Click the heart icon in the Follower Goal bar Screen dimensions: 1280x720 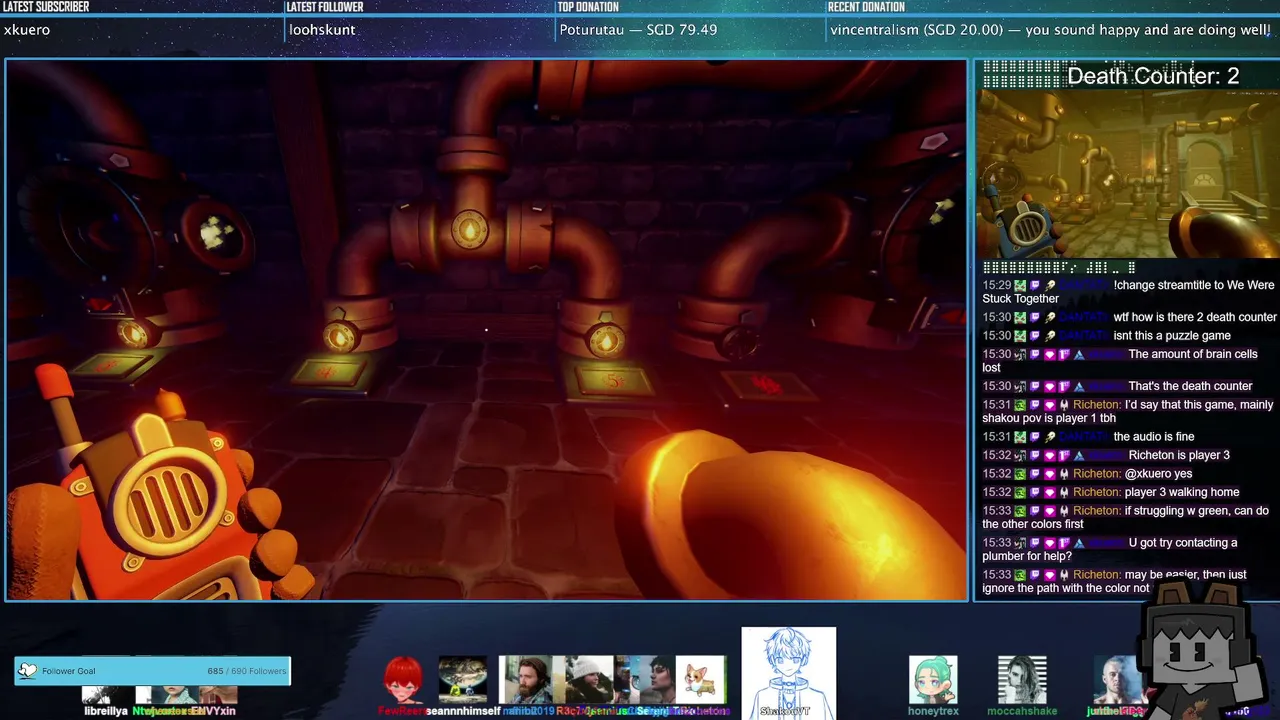28,671
